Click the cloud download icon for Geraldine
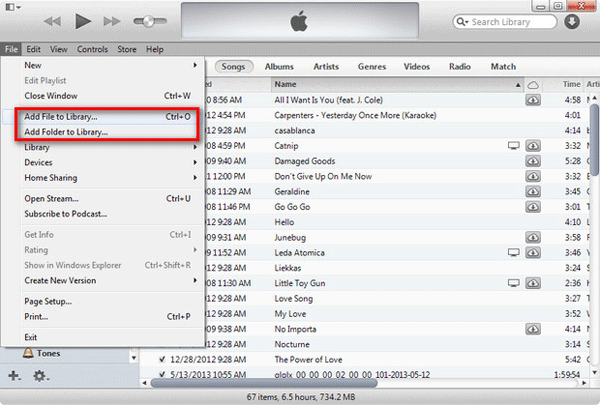The image size is (600, 405). (533, 191)
